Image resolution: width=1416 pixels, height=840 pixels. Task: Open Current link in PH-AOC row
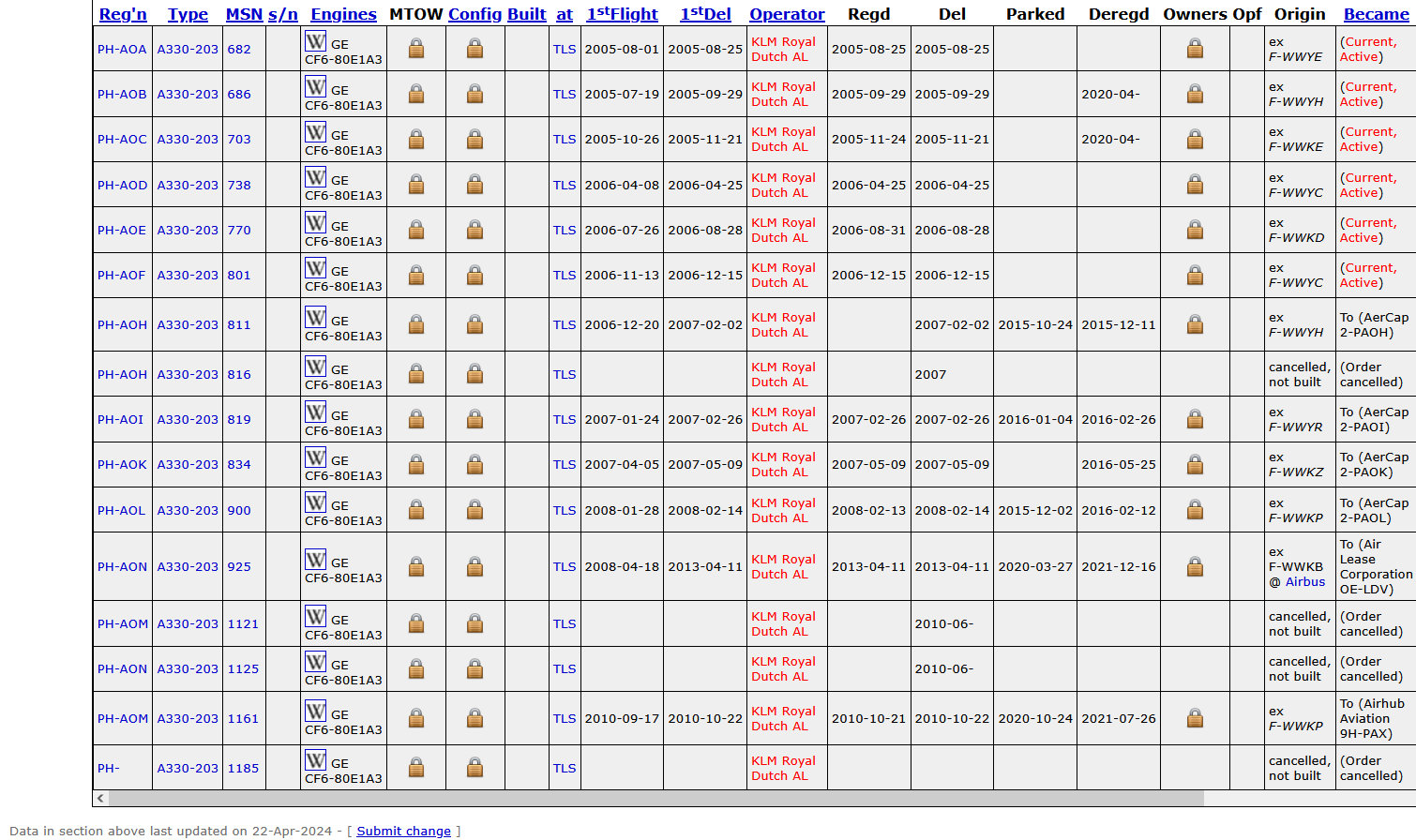[1370, 131]
